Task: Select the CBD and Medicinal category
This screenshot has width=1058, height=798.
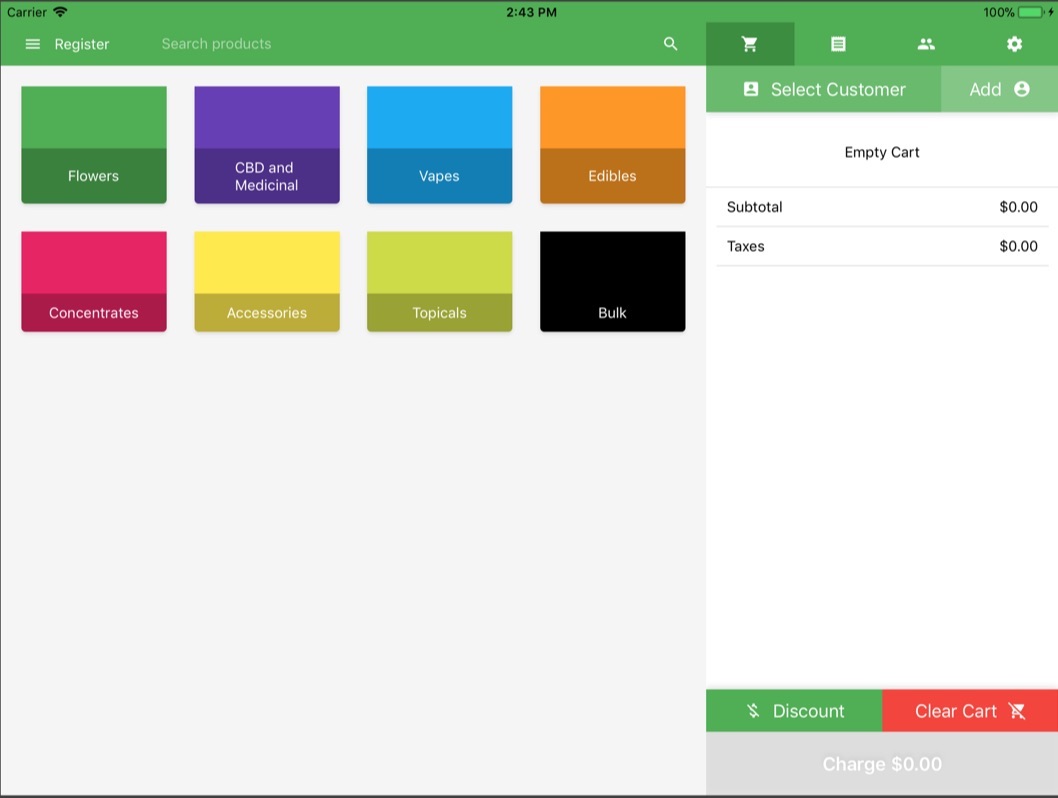Action: tap(267, 145)
